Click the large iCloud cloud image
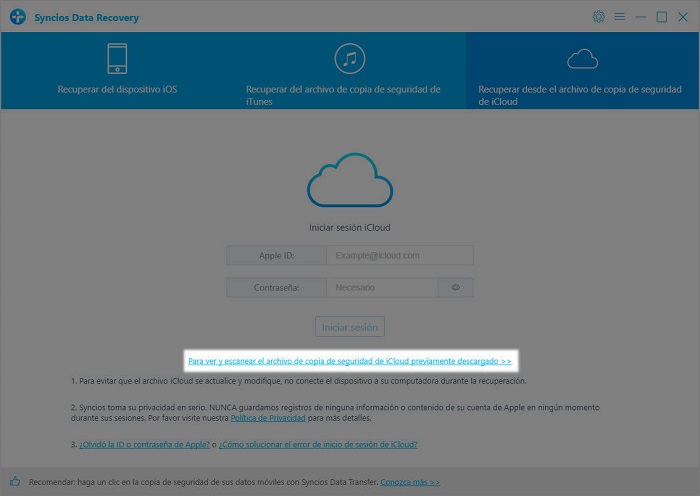Screen dimensions: 700x496 click(350, 180)
